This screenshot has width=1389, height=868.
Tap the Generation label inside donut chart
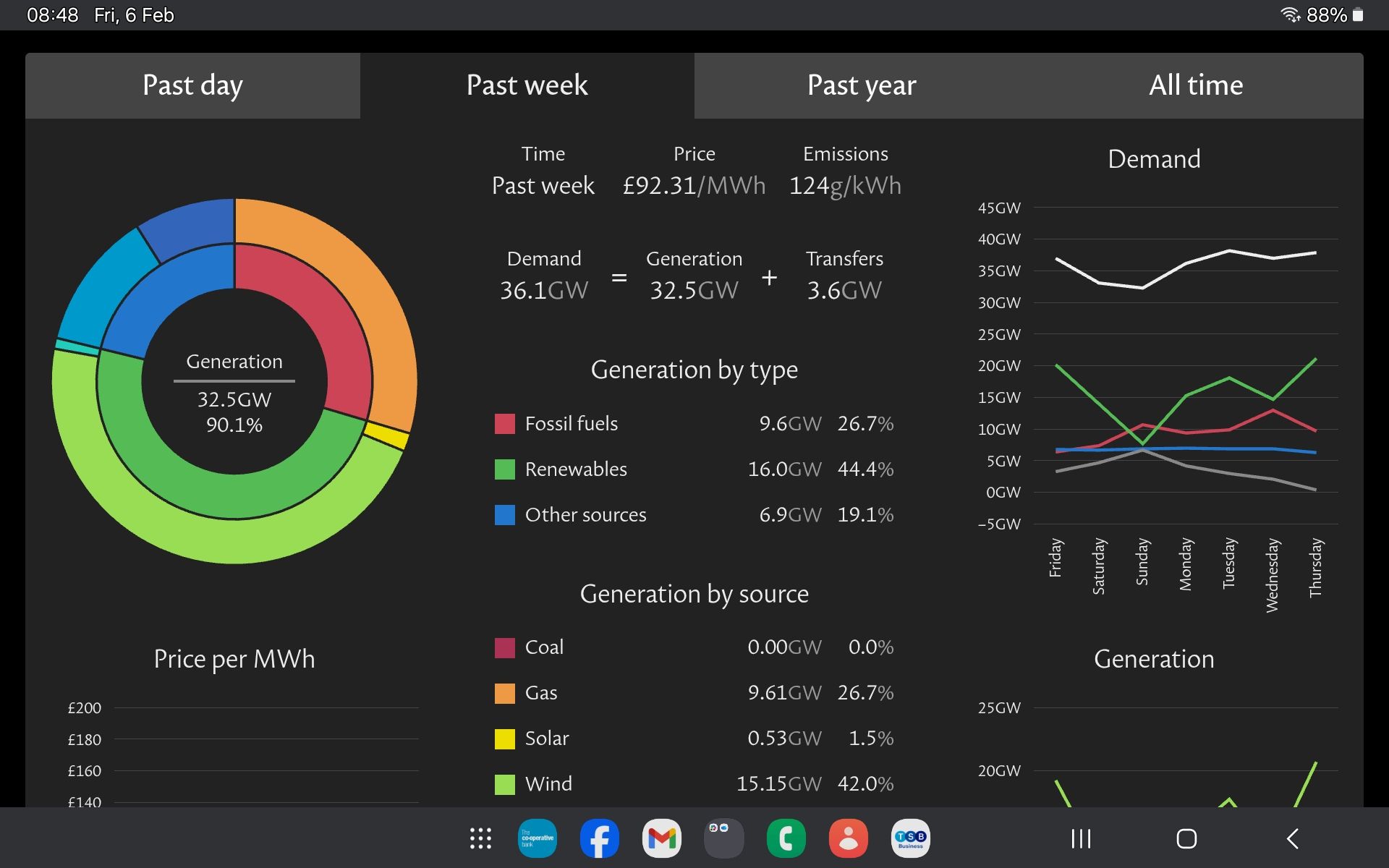tap(234, 362)
